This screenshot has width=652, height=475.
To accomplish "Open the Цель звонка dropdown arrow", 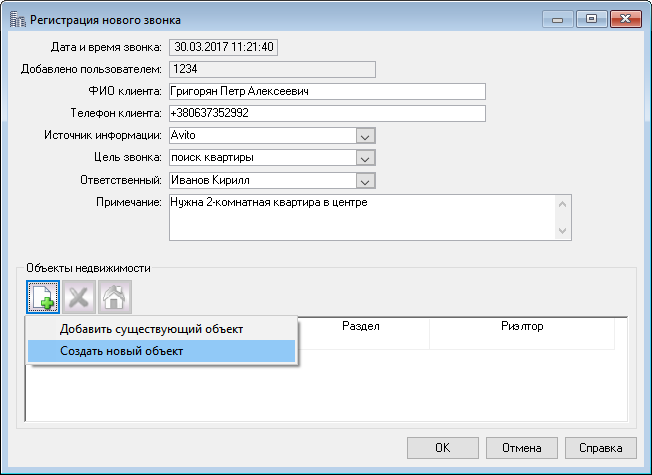I will click(x=366, y=158).
